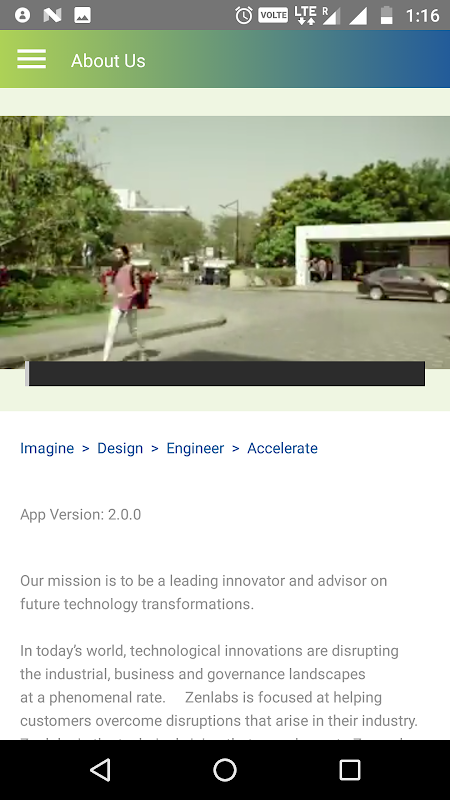This screenshot has height=800, width=450.
Task: Click the Design link
Action: pyautogui.click(x=120, y=448)
